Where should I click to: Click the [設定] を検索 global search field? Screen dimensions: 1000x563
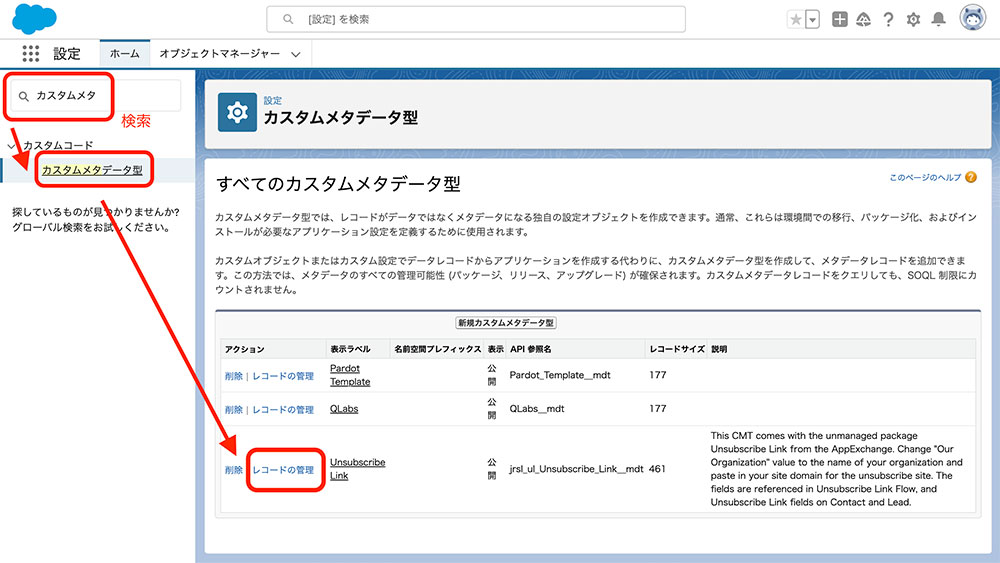pos(476,19)
